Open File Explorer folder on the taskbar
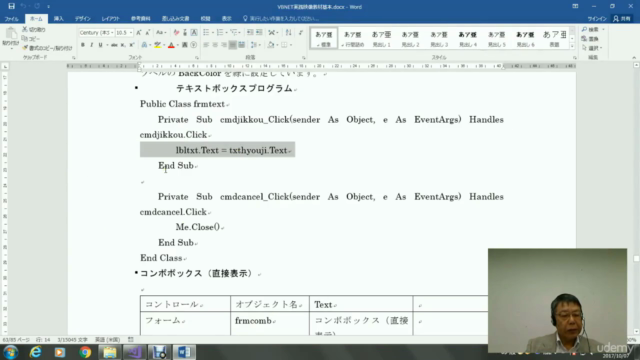The height and width of the screenshot is (360, 640). pos(109,352)
